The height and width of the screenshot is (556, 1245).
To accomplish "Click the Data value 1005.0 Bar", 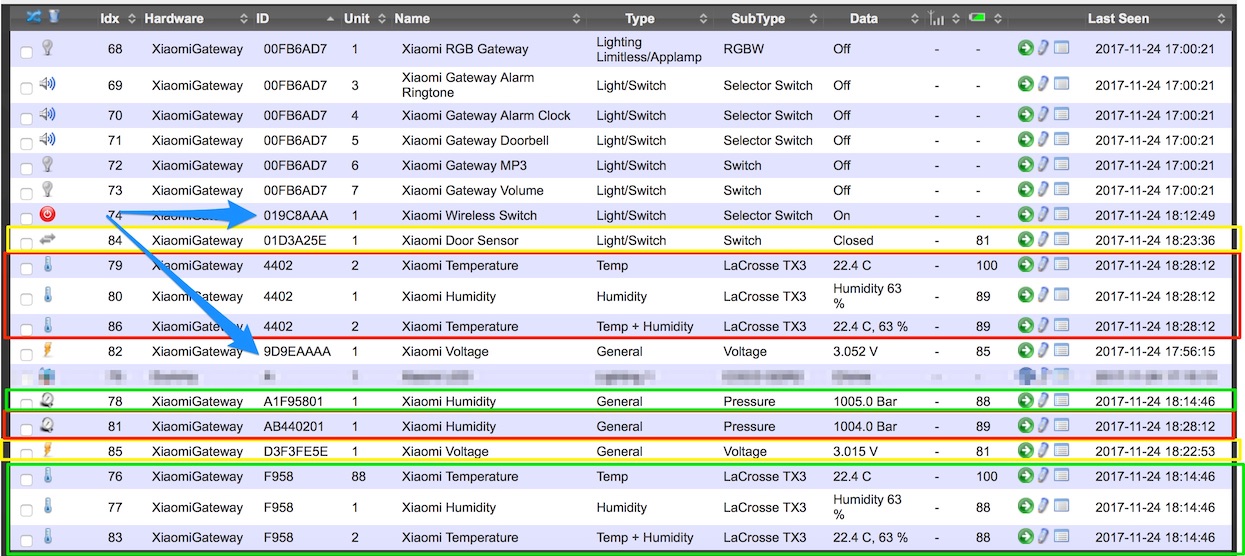I will pyautogui.click(x=865, y=401).
